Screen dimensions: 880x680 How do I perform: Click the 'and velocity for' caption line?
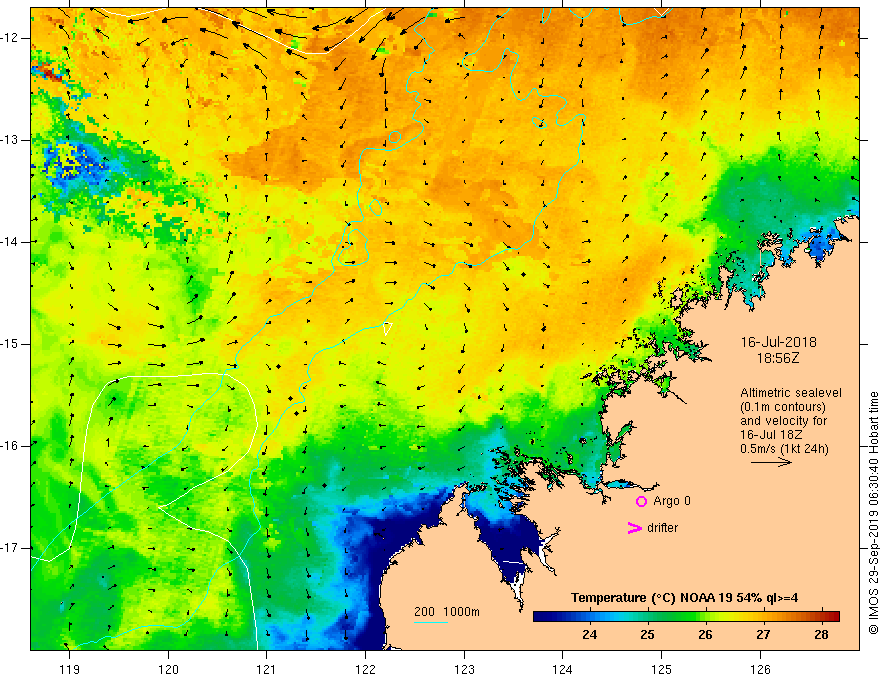click(783, 421)
